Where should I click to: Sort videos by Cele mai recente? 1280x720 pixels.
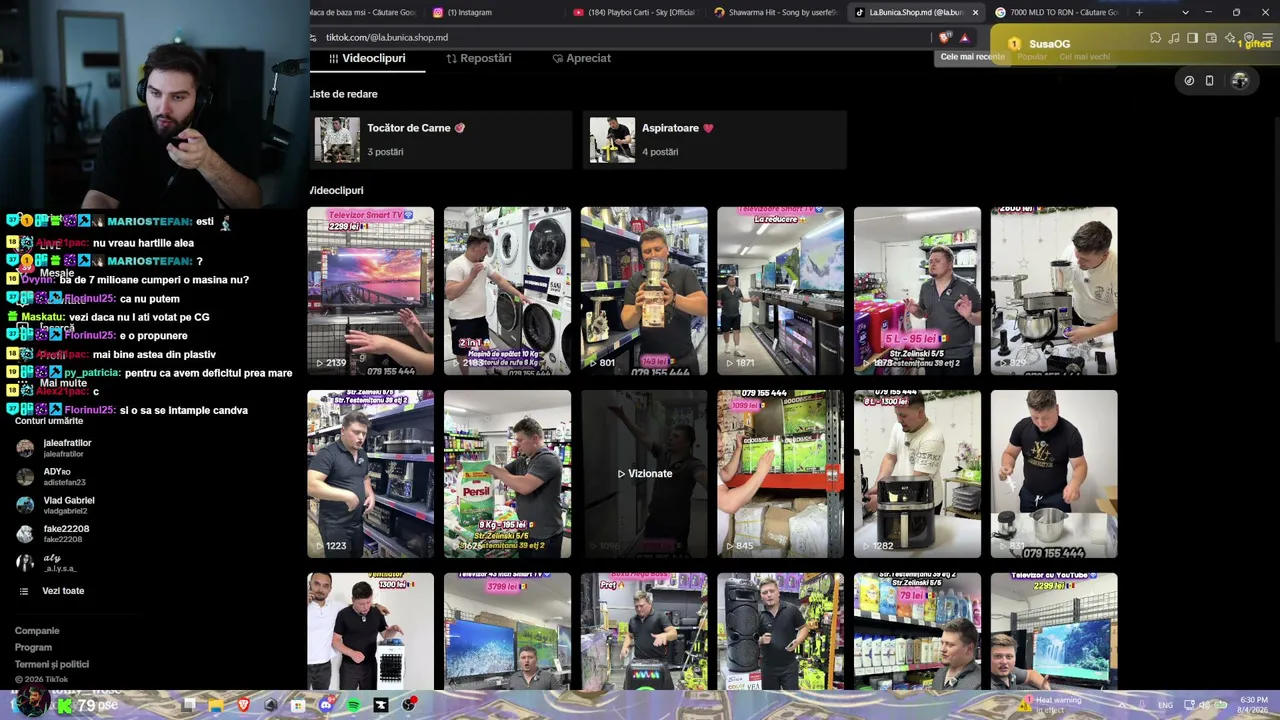(972, 57)
